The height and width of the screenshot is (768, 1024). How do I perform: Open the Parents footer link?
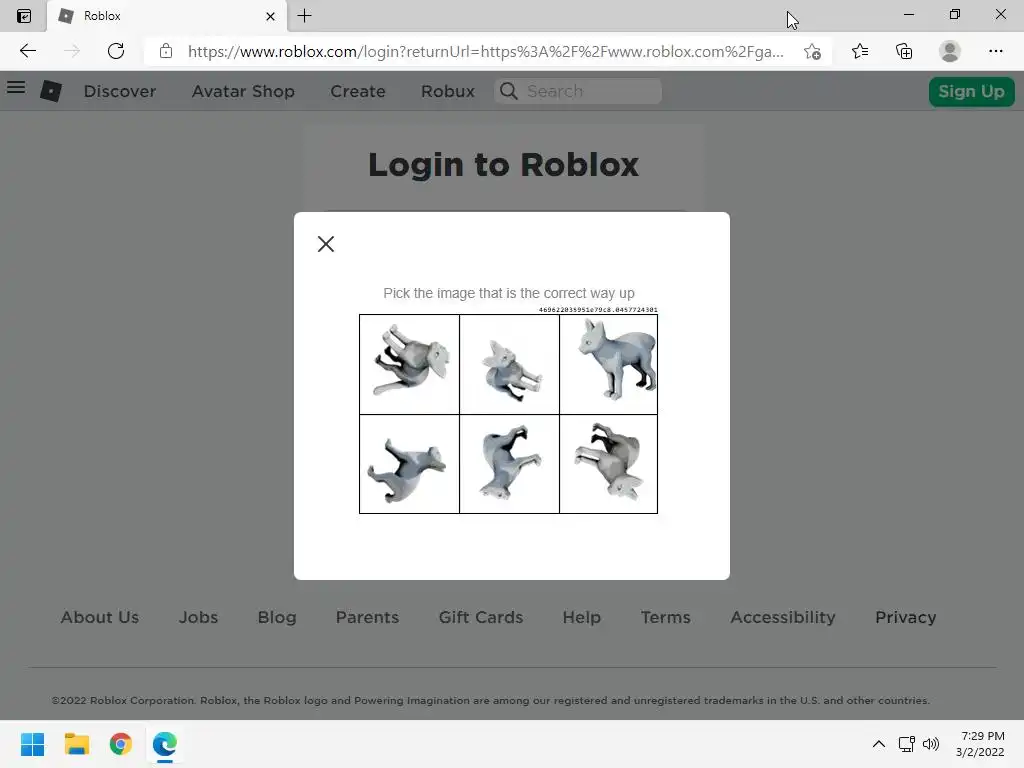[x=367, y=617]
